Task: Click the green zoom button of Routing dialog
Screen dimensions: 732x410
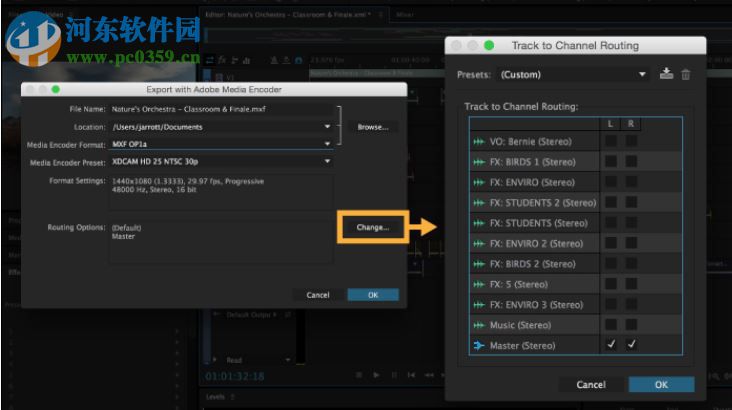Action: pyautogui.click(x=489, y=45)
